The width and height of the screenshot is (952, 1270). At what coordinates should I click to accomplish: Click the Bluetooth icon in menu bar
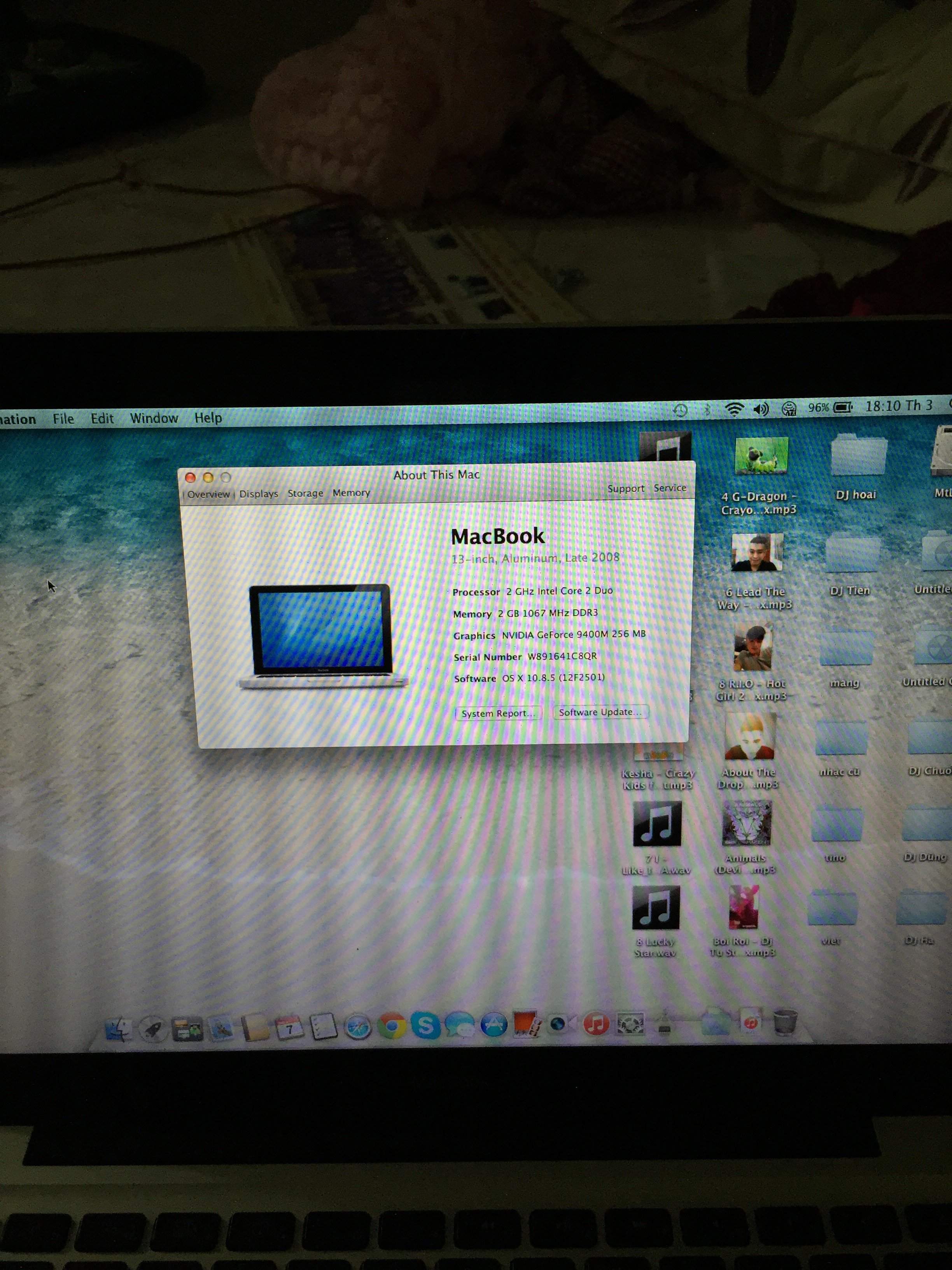tap(707, 409)
